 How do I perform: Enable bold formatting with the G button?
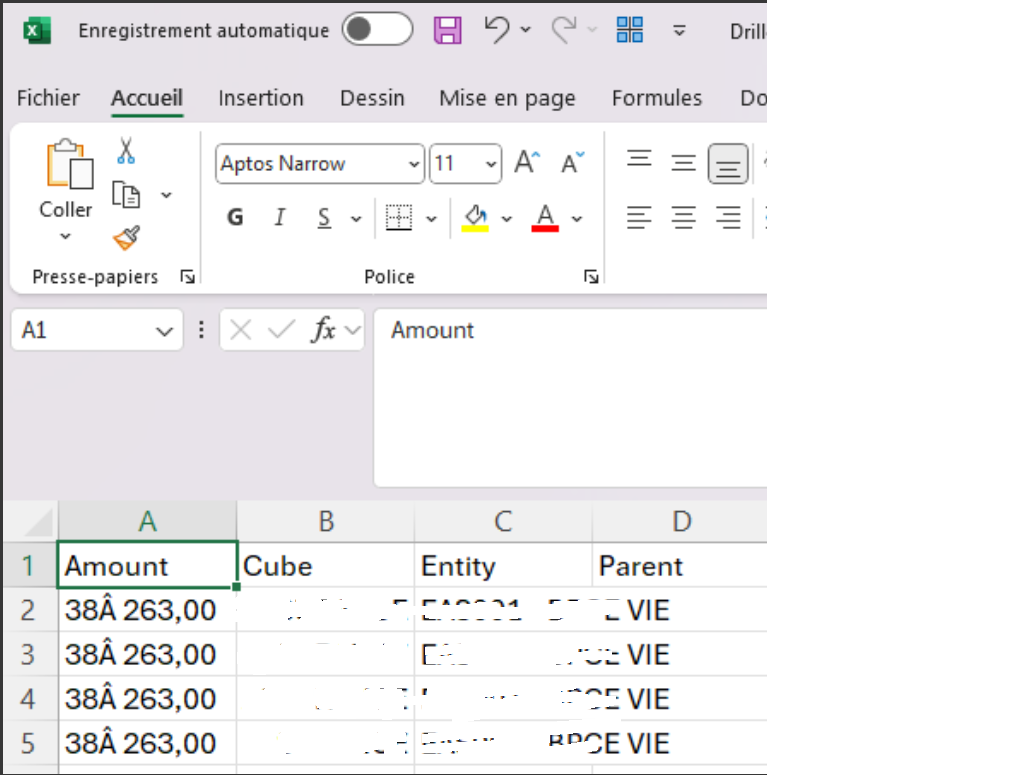234,216
